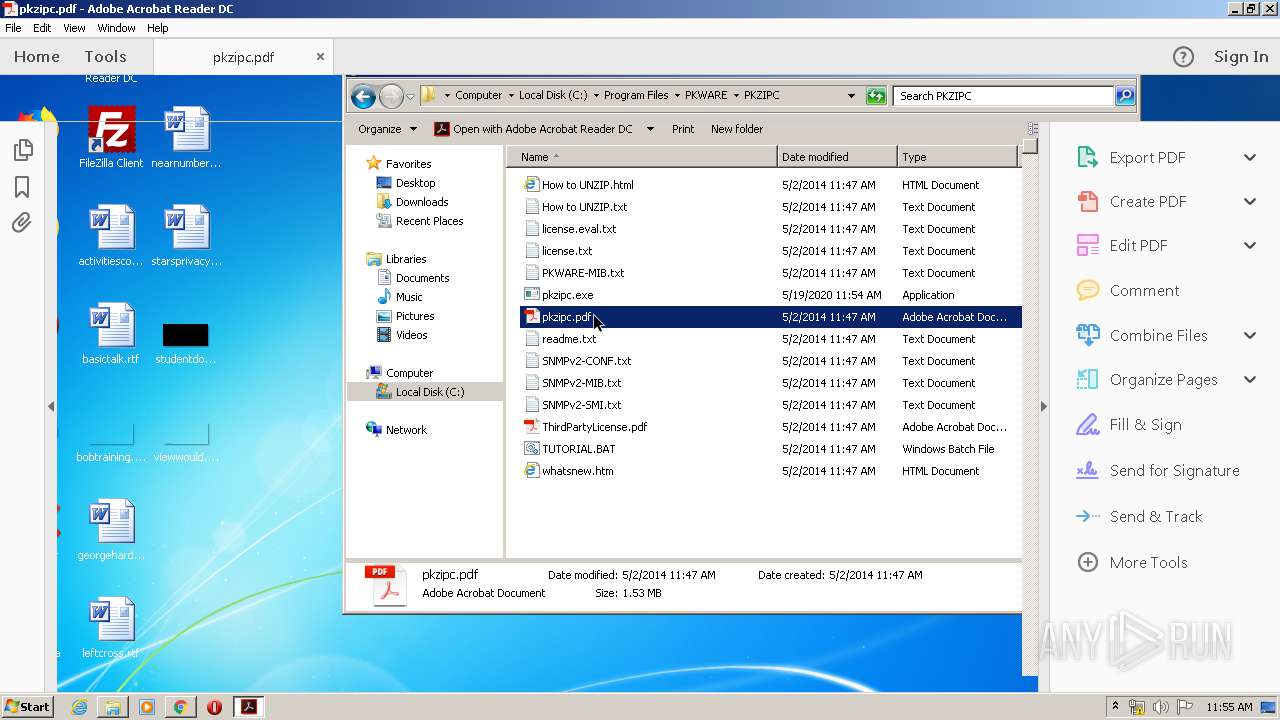Show hidden system tray icons

[x=1116, y=707]
